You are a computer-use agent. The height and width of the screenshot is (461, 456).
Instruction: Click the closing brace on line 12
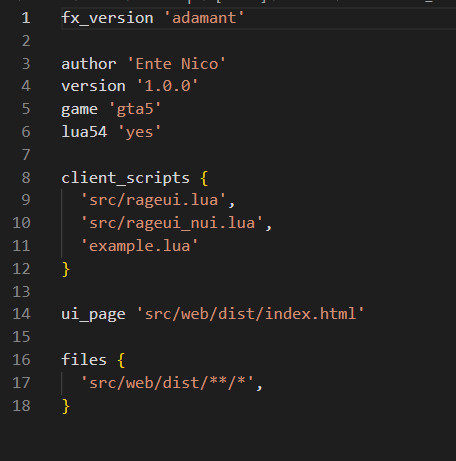(66, 269)
